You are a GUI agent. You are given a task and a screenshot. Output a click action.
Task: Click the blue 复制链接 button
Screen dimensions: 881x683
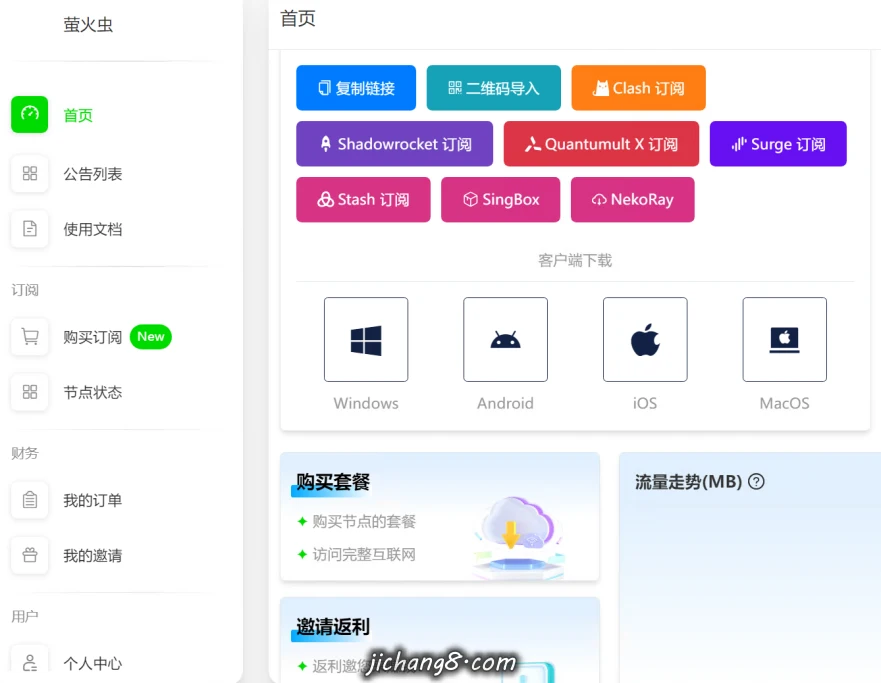click(x=356, y=88)
